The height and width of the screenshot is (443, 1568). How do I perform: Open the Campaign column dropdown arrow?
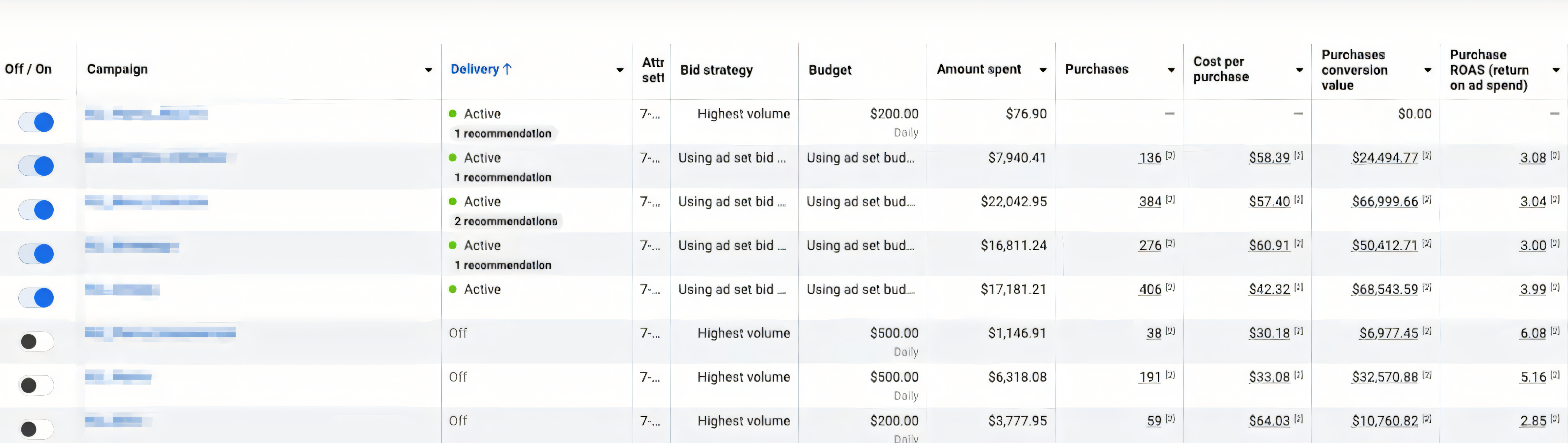[428, 70]
